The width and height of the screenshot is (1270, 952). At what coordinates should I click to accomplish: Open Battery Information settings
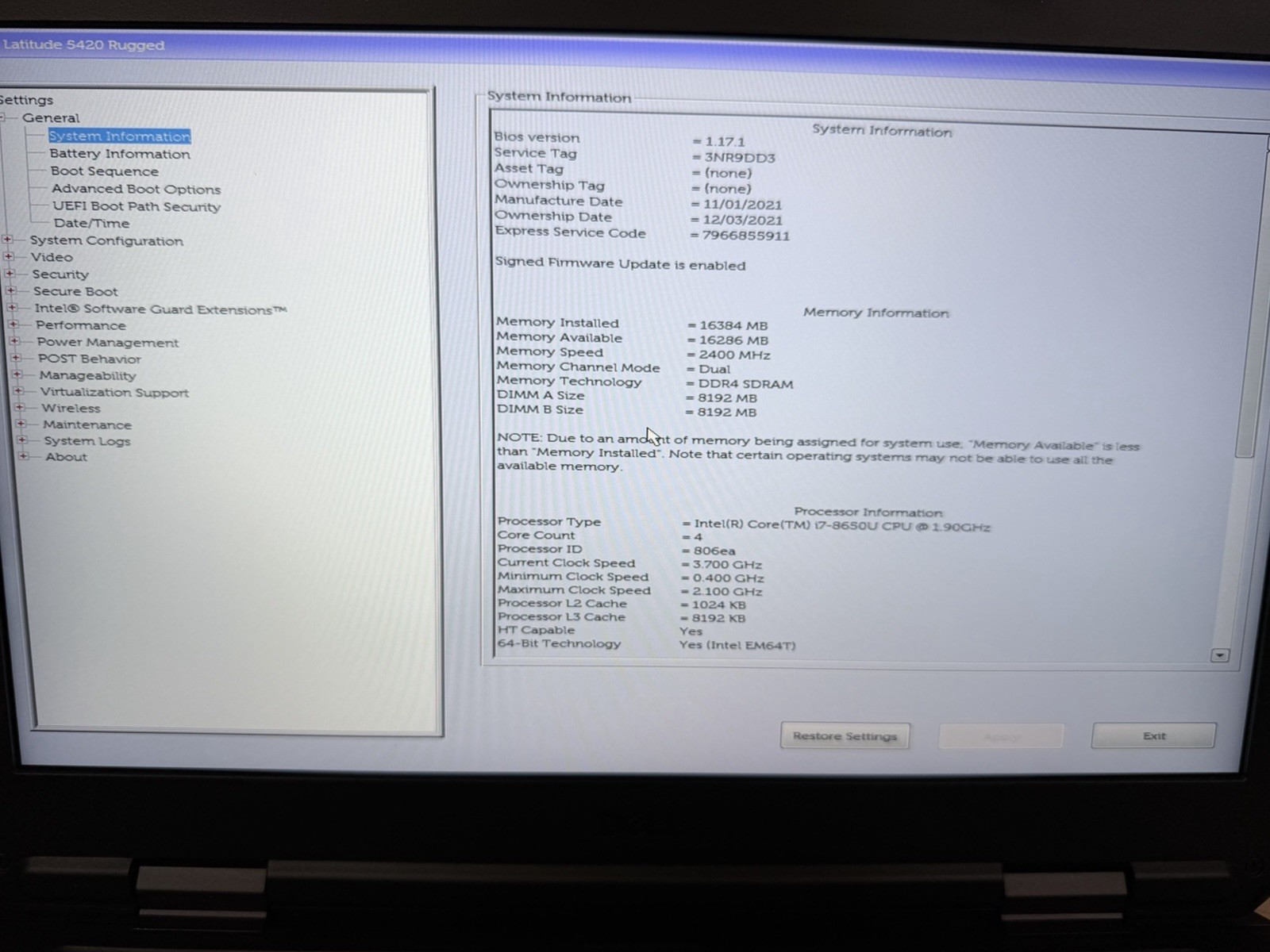120,154
